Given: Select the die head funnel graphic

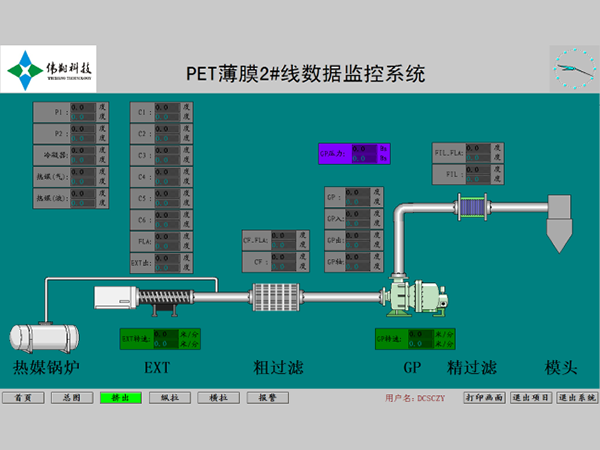Looking at the screenshot, I should [562, 226].
